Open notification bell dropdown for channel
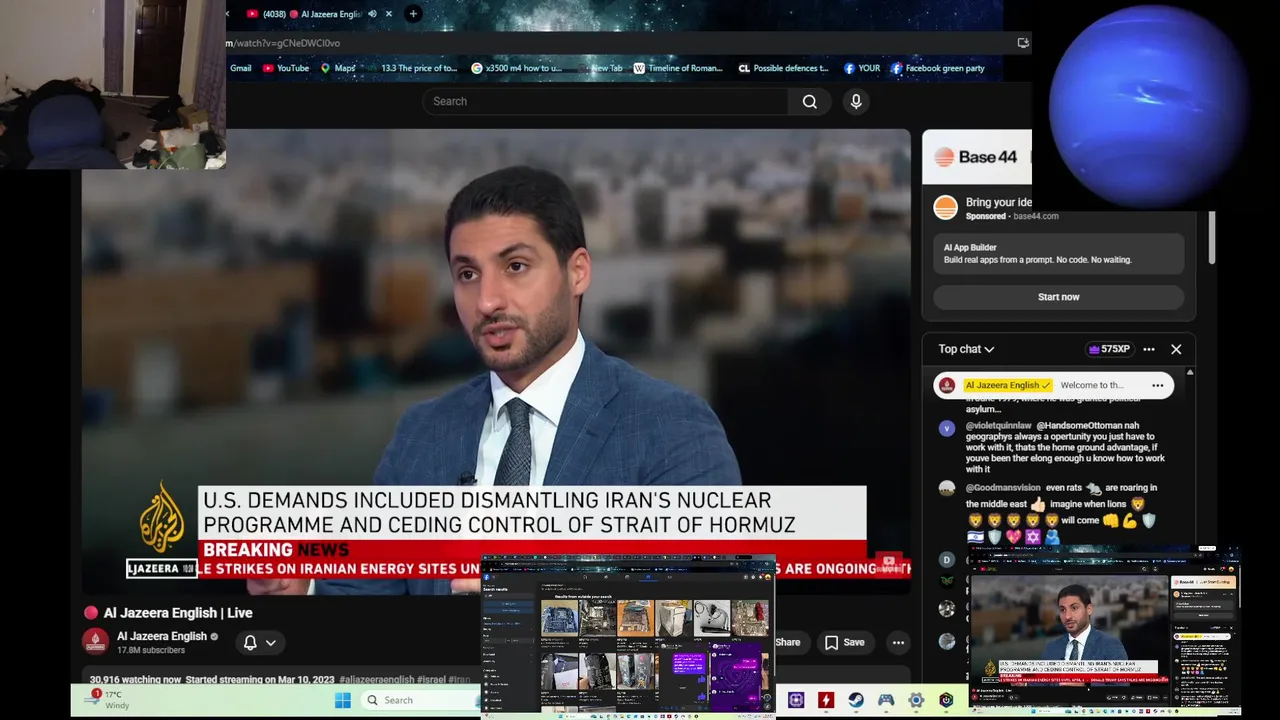Screen dimensions: 1280x720 tap(259, 642)
